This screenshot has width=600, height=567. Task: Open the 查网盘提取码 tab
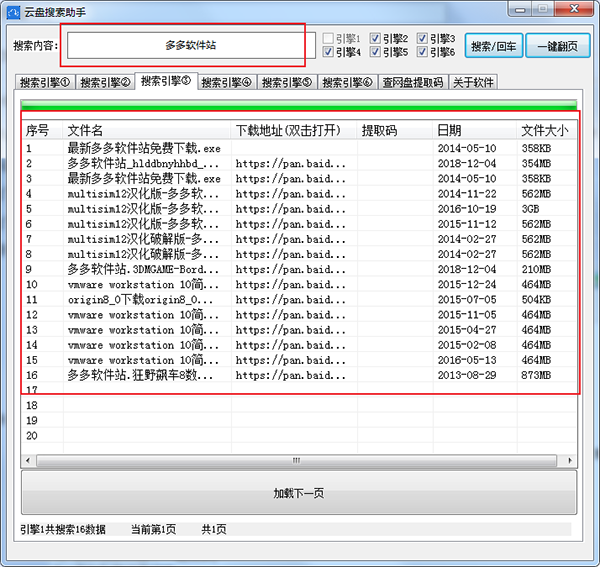click(413, 82)
